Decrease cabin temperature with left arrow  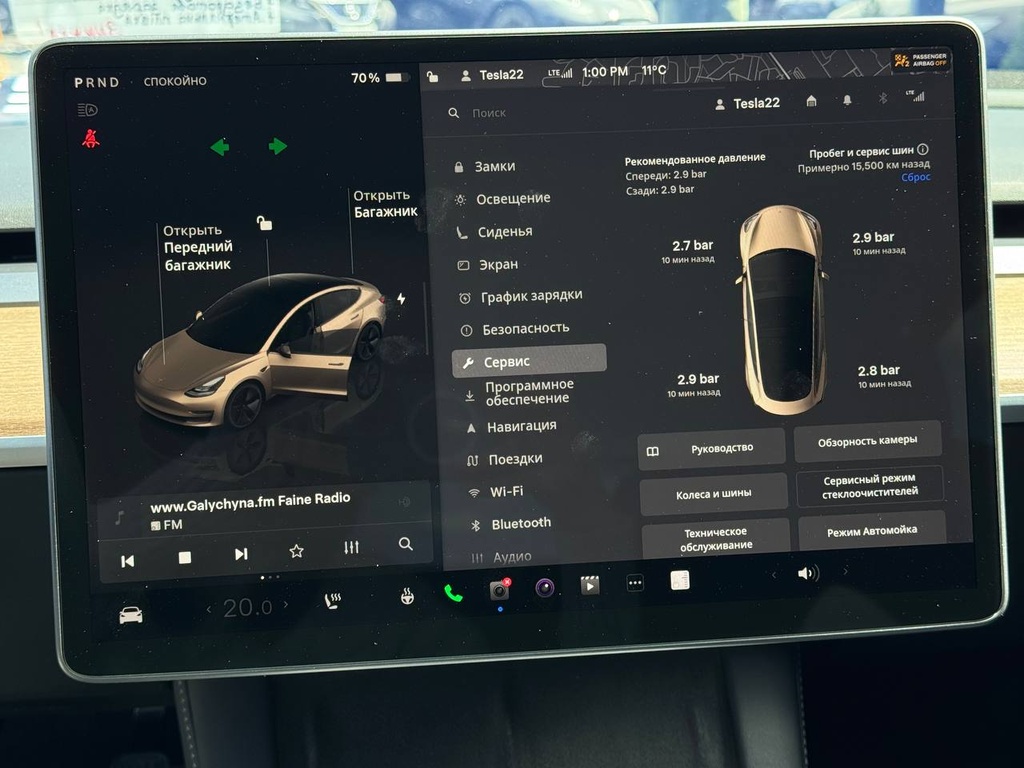209,609
